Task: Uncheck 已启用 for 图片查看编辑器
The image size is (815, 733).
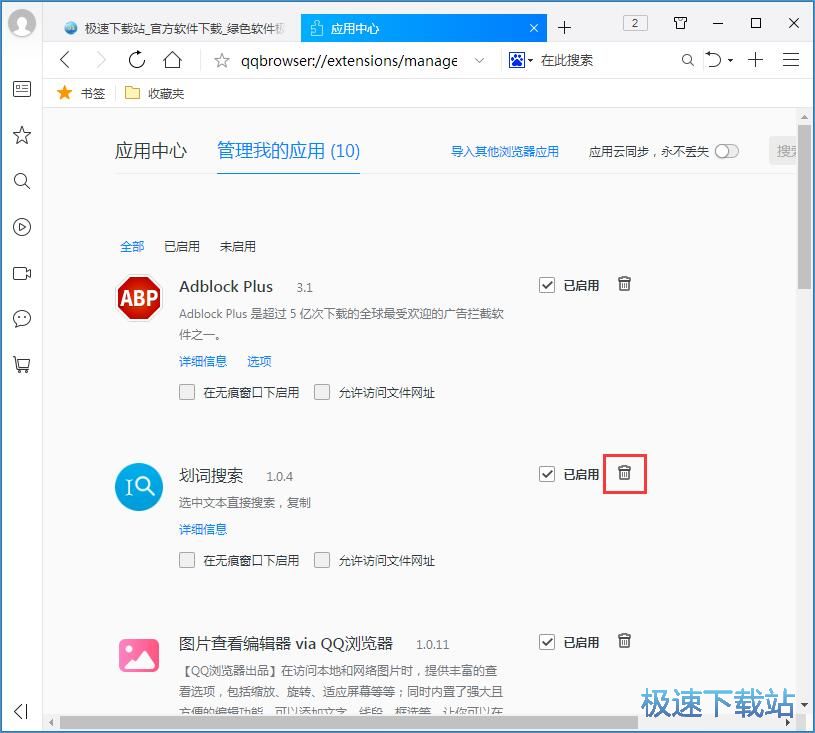Action: point(546,642)
